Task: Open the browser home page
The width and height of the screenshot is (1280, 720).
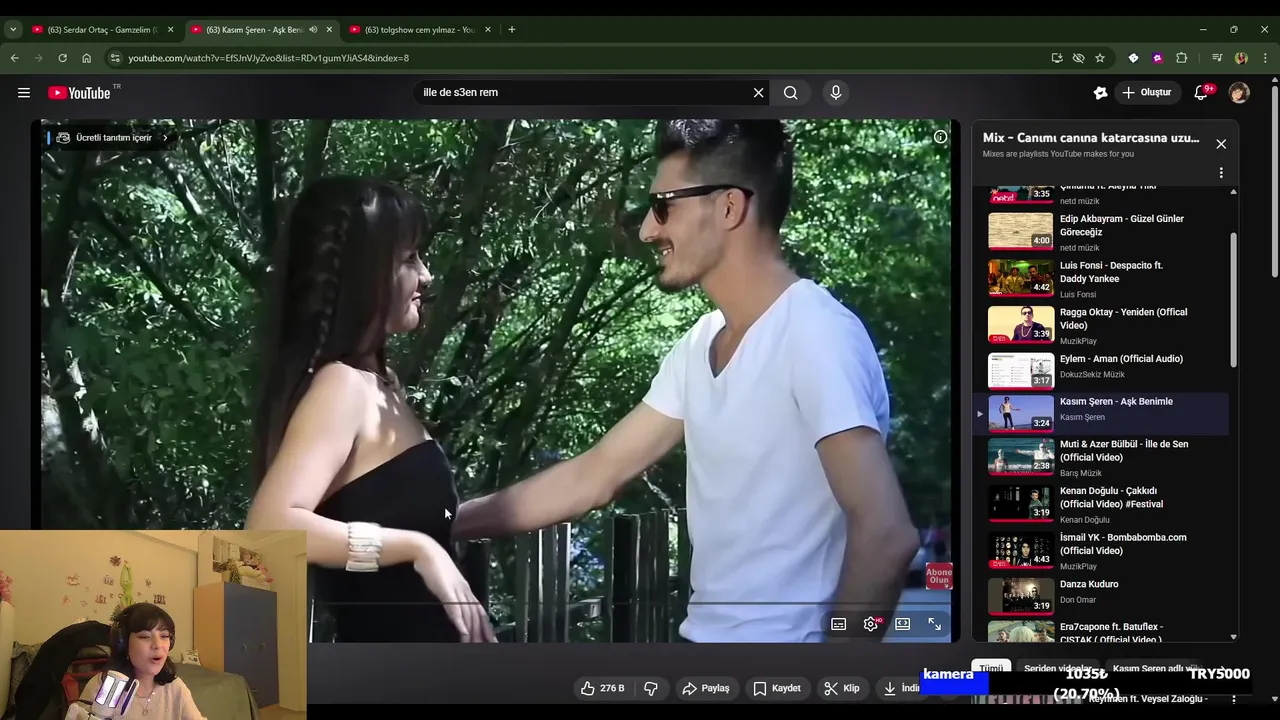Action: click(x=87, y=58)
